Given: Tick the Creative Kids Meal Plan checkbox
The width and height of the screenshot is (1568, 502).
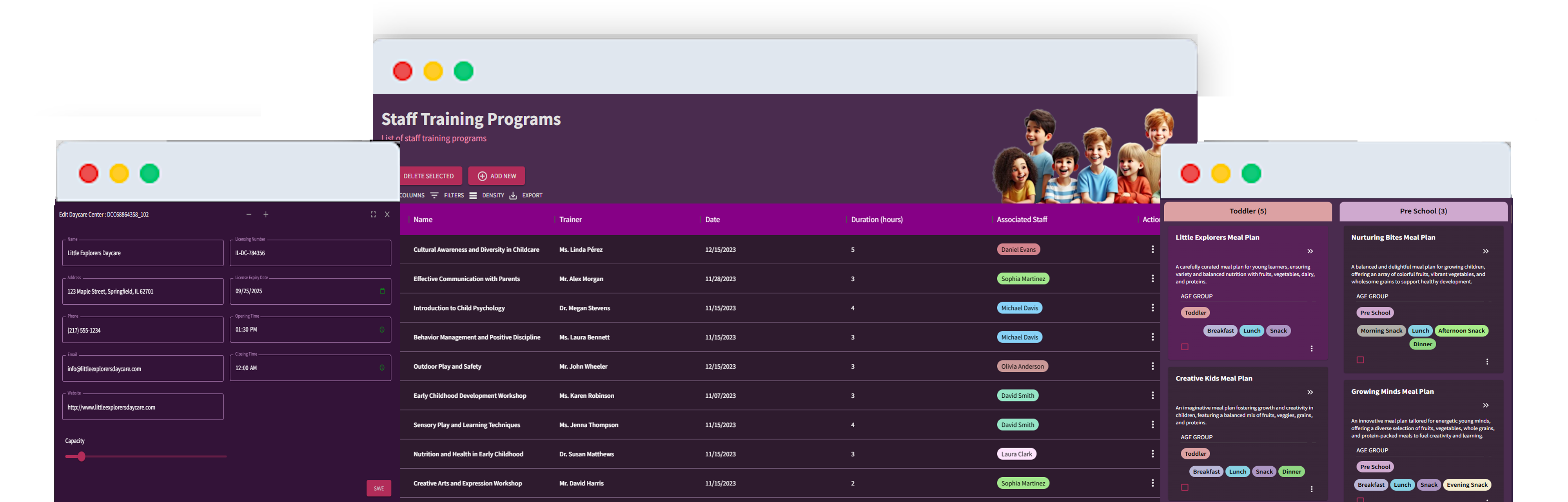Looking at the screenshot, I should 1185,487.
